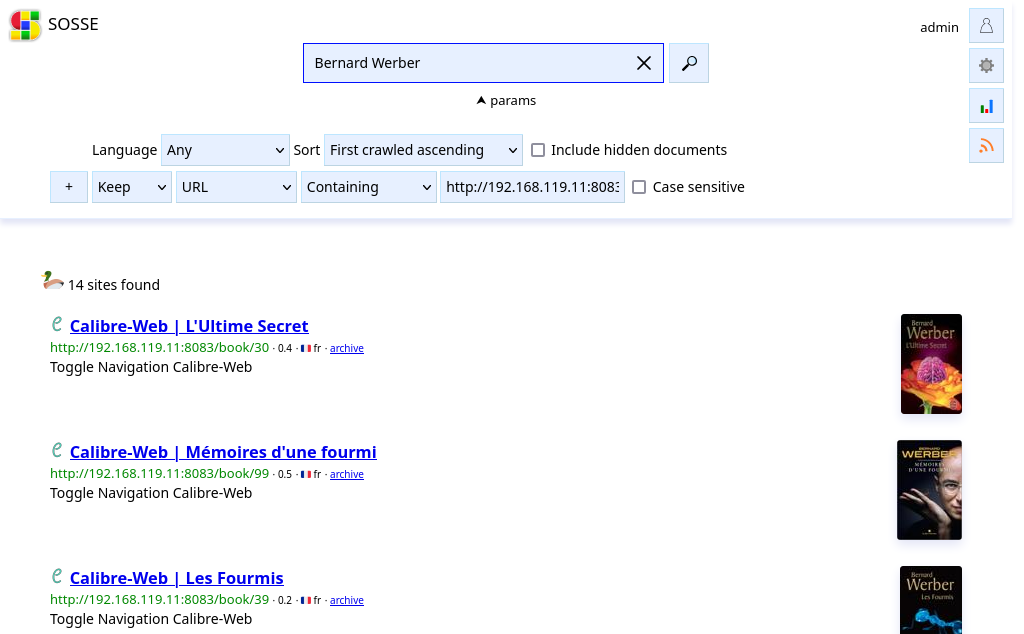1024x634 pixels.
Task: Click favicon next to L'Ultime Secret
Action: click(x=57, y=324)
